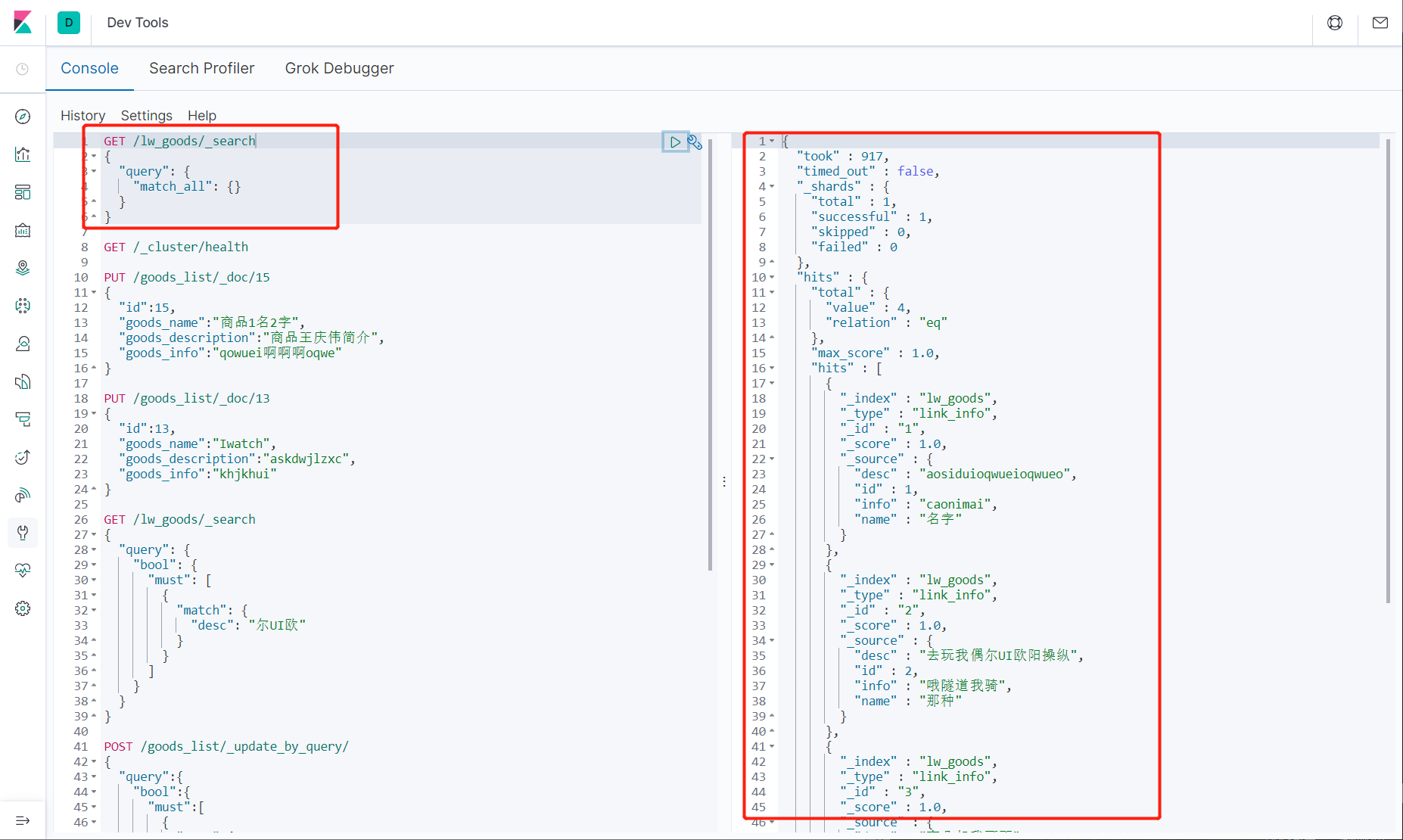Click the "goods_info":"khjkhui" editor line

pos(198,474)
